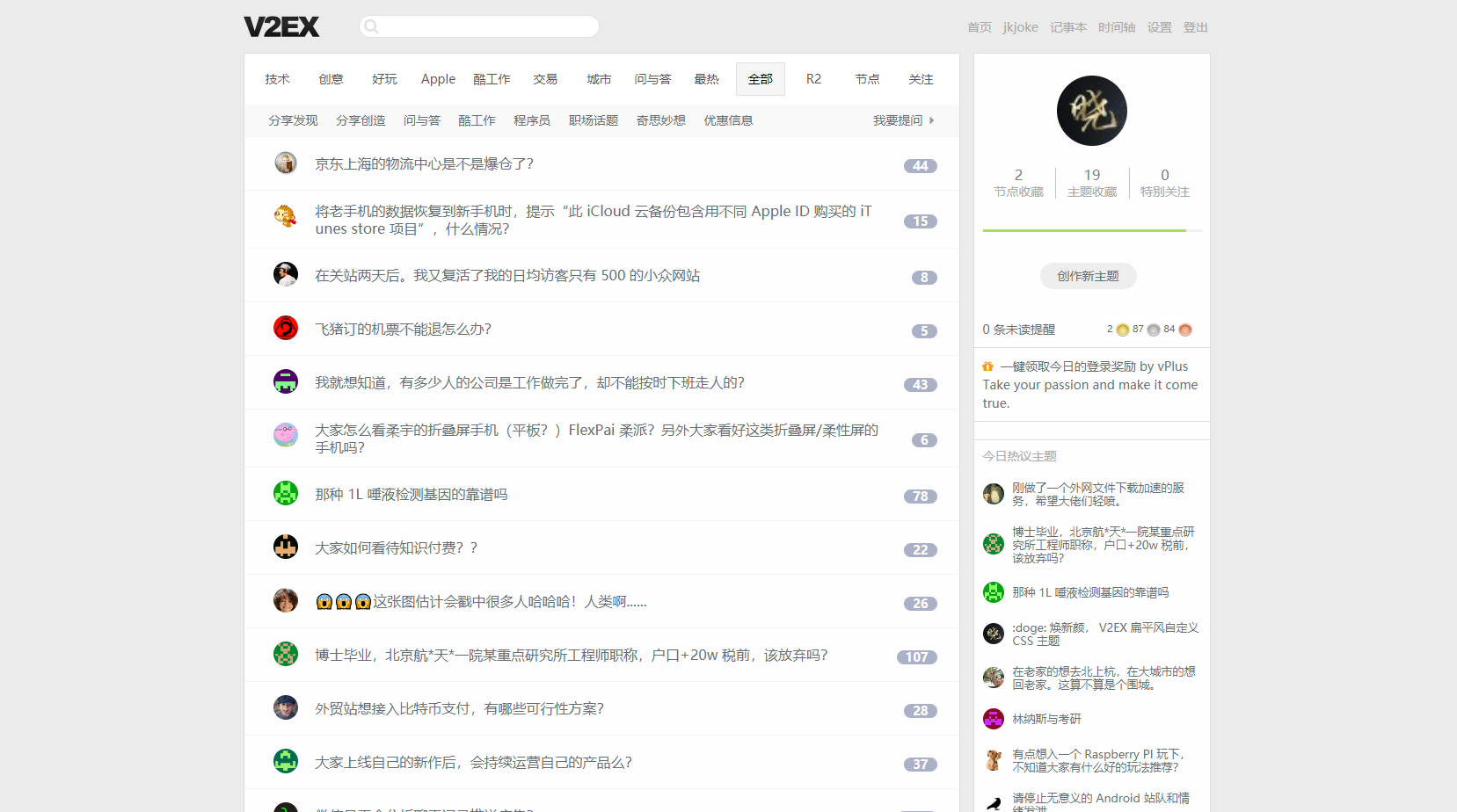Open the 程序员 category tab
The width and height of the screenshot is (1457, 812).
[x=531, y=120]
